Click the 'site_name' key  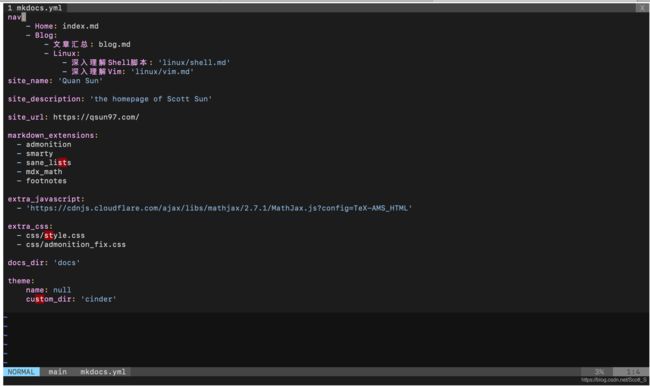28,81
